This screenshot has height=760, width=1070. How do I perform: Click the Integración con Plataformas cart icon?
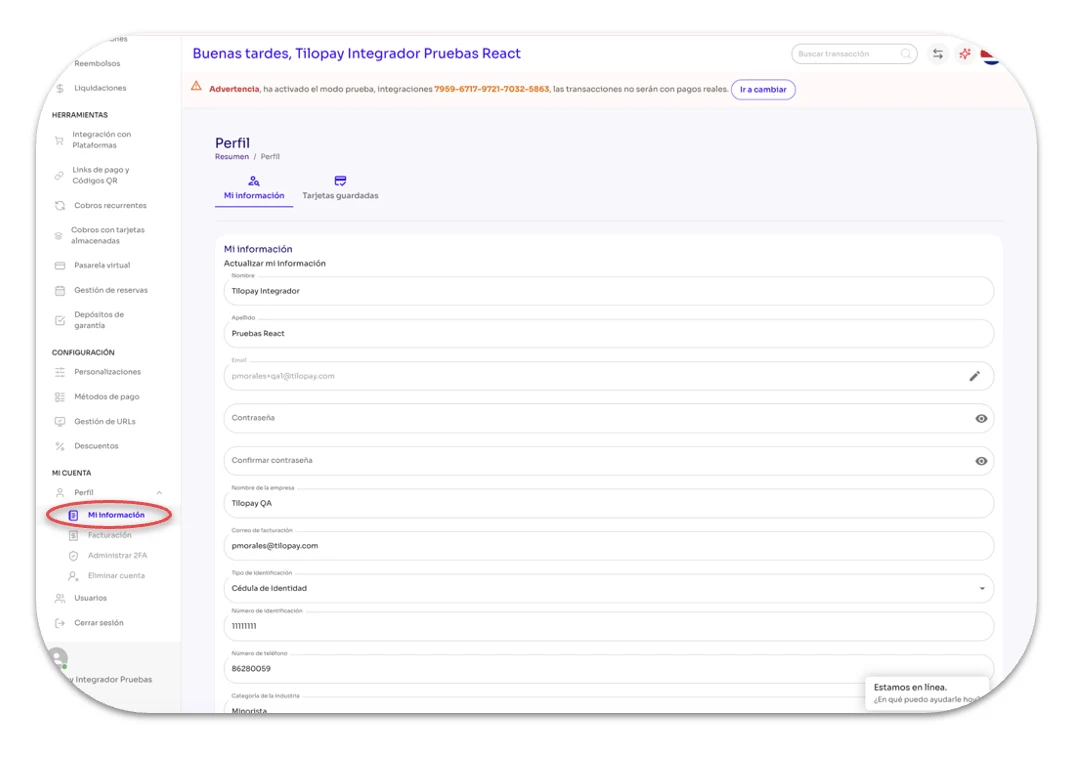coord(59,141)
